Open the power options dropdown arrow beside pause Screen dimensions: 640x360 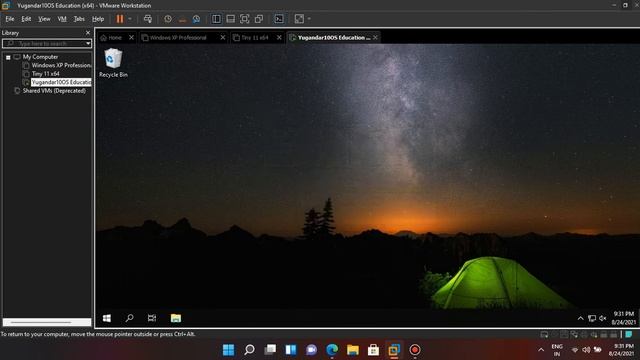(130, 19)
